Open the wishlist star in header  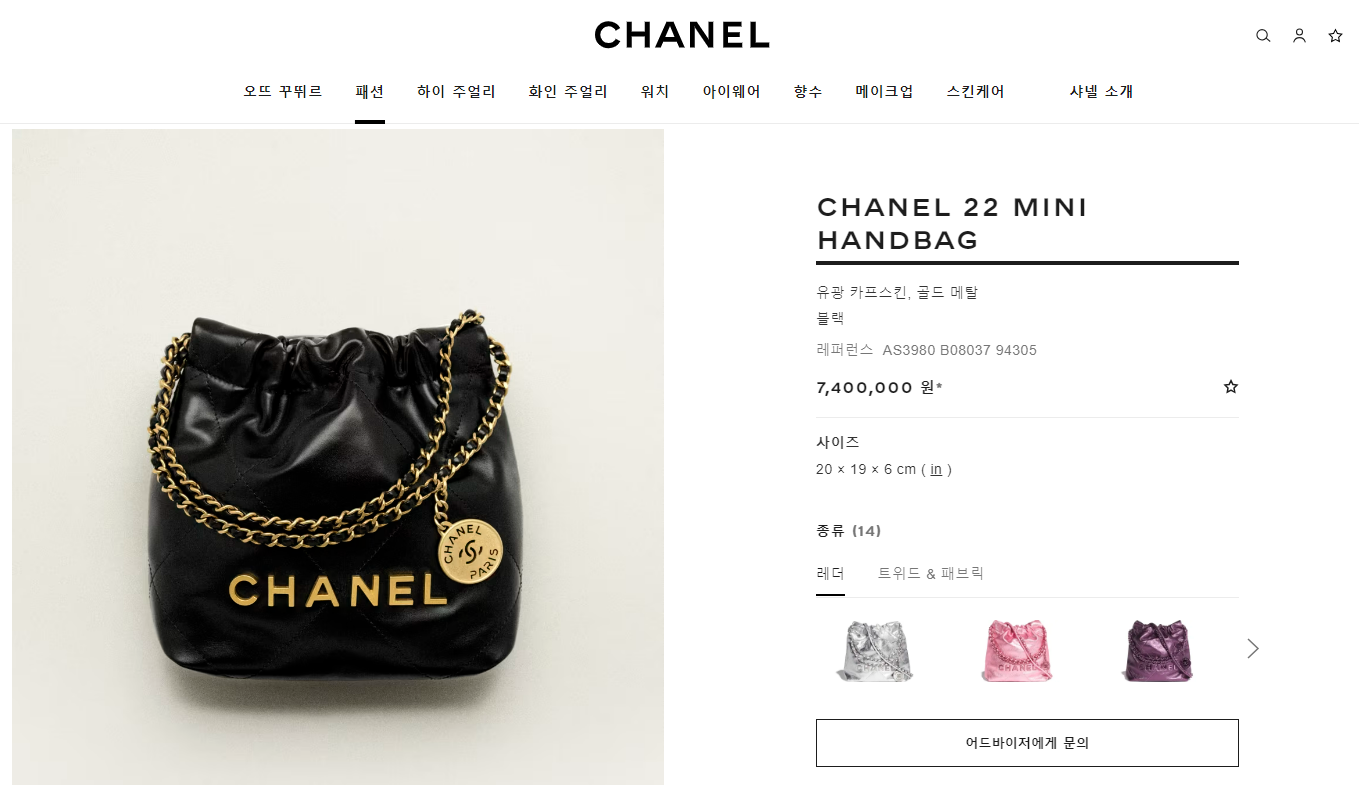click(x=1335, y=36)
